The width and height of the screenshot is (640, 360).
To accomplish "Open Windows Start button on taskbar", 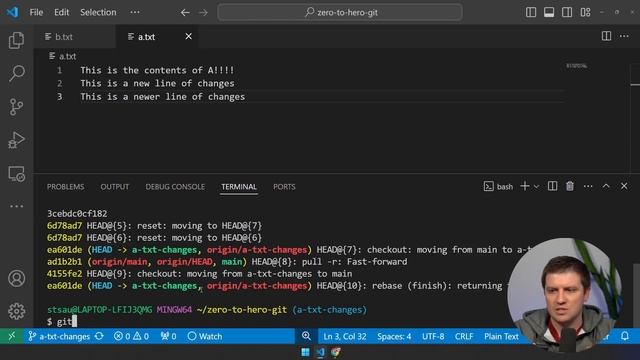I will pyautogui.click(x=305, y=352).
